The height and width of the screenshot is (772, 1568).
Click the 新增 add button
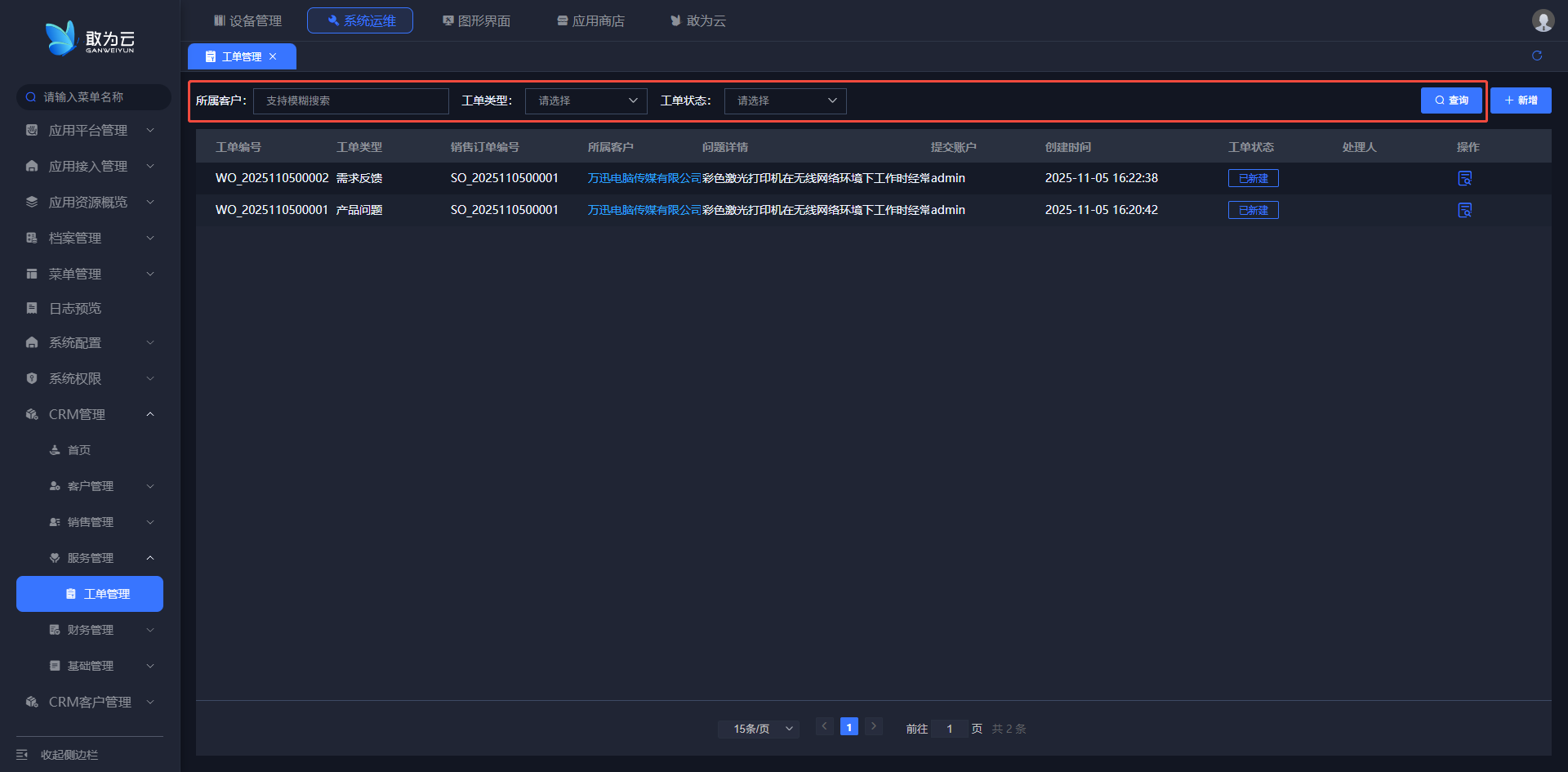[x=1521, y=100]
